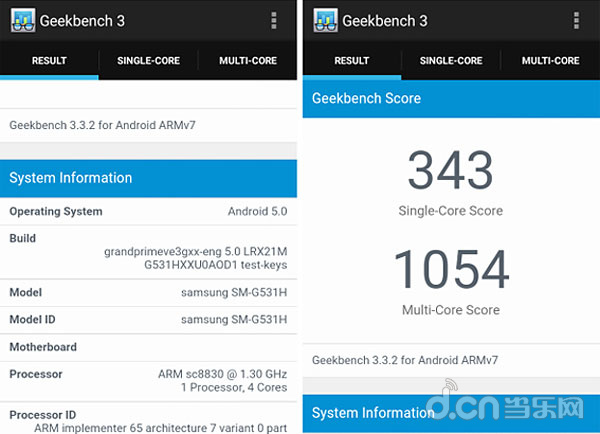
Task: Tap the ARM sc8830 @ 1.30 GHz value
Action: click(223, 374)
